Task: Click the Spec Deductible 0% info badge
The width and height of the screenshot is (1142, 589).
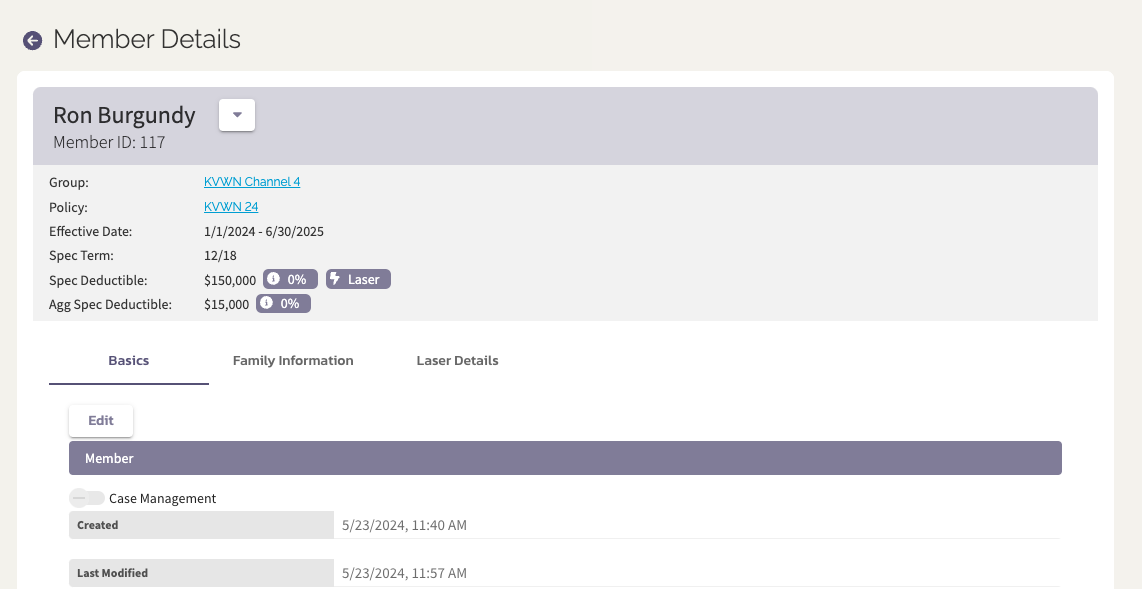Action: [290, 280]
